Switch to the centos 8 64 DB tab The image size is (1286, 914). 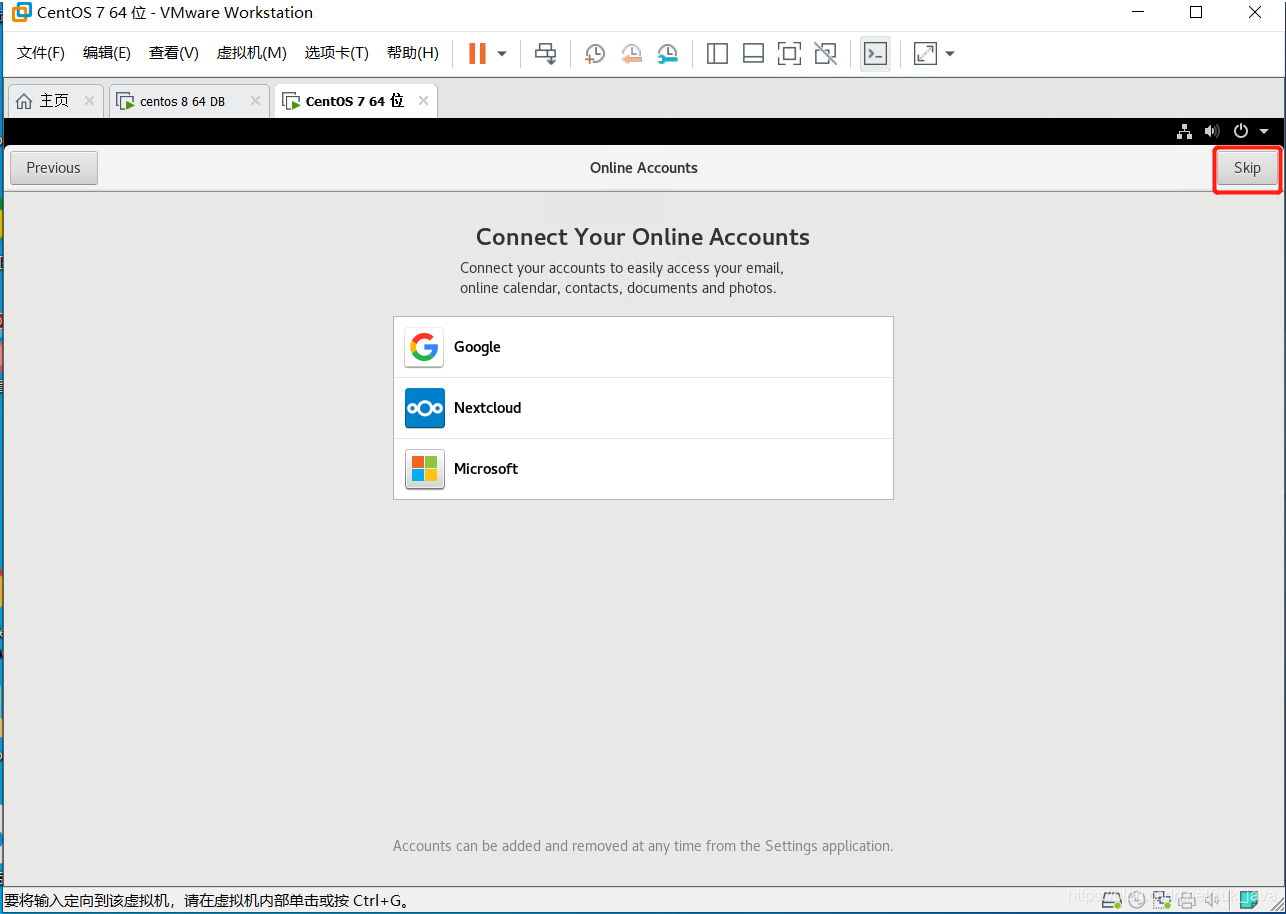(x=189, y=101)
